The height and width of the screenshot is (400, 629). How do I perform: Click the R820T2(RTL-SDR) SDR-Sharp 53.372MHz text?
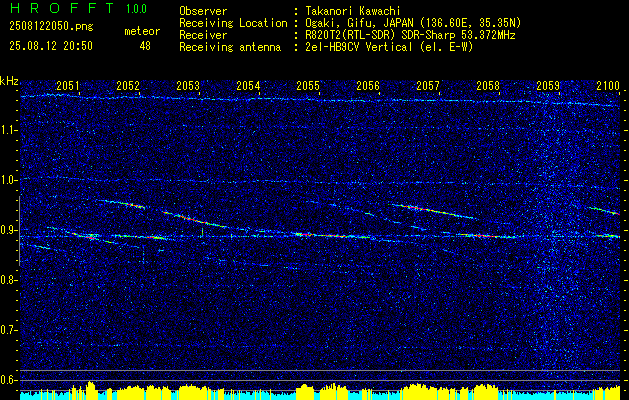coord(410,35)
